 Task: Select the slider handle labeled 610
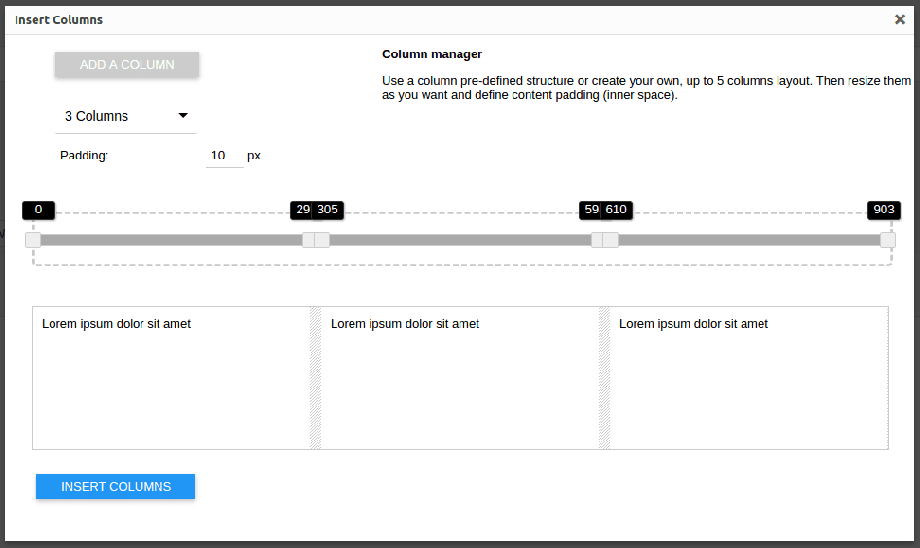tap(611, 240)
